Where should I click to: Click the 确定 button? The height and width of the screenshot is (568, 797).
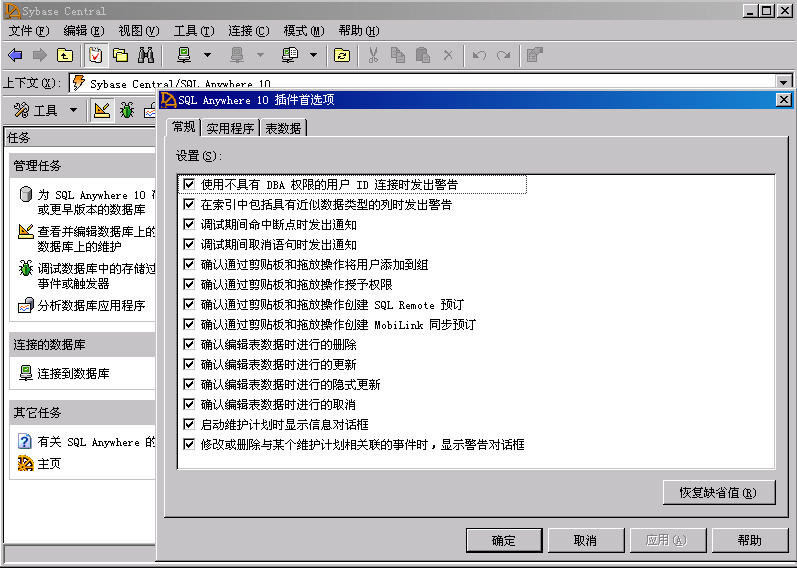[504, 540]
